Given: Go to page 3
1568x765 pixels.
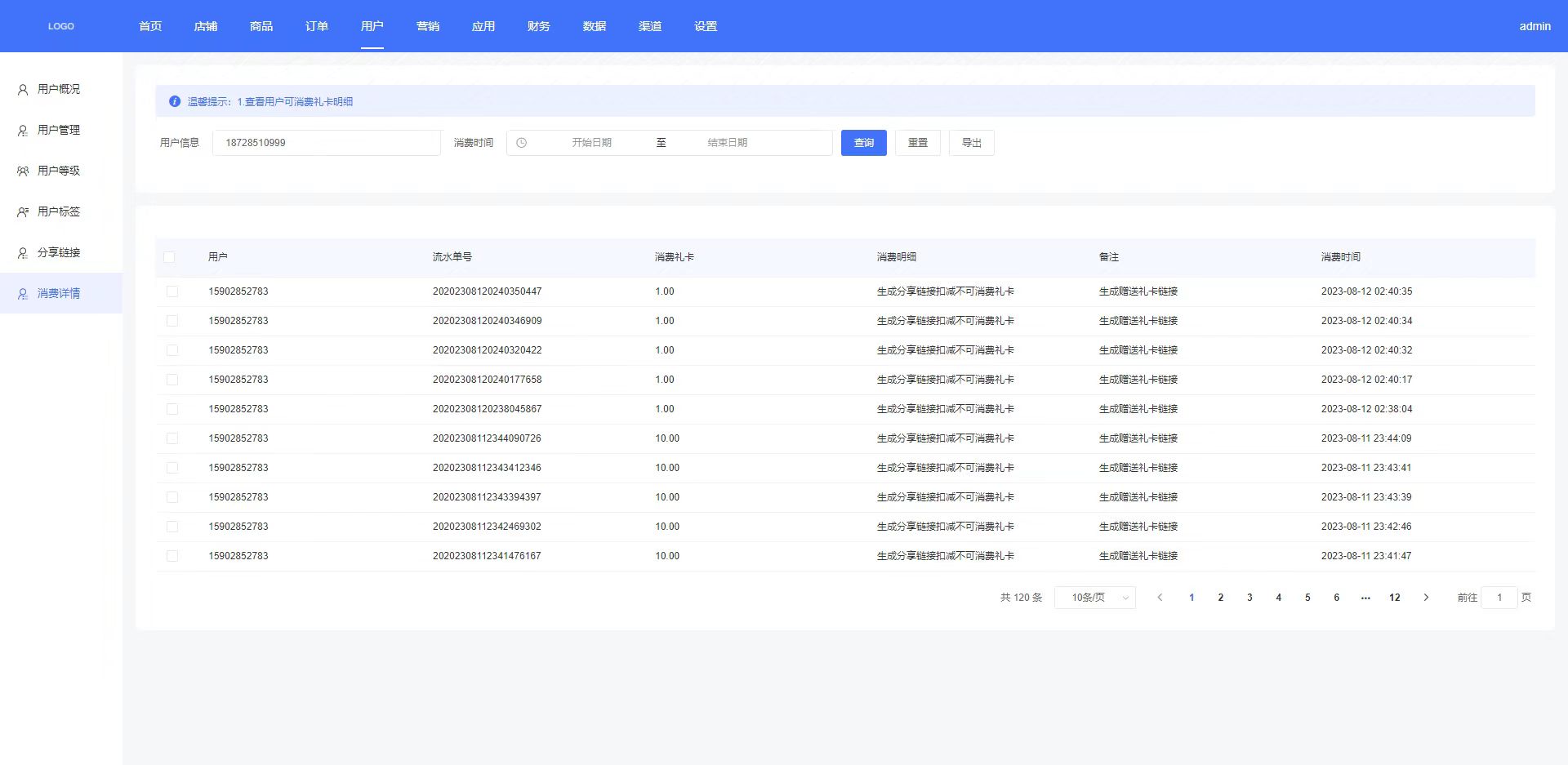Looking at the screenshot, I should pyautogui.click(x=1249, y=598).
